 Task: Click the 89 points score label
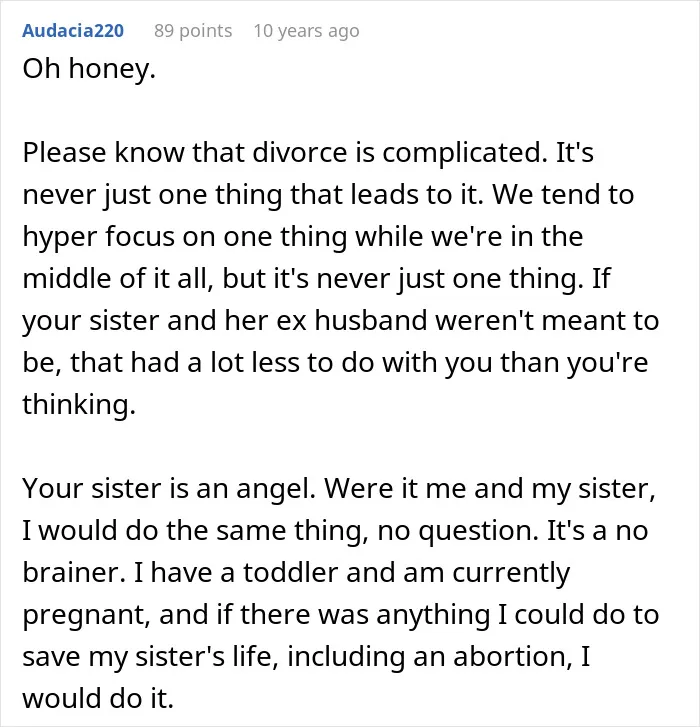click(x=193, y=31)
